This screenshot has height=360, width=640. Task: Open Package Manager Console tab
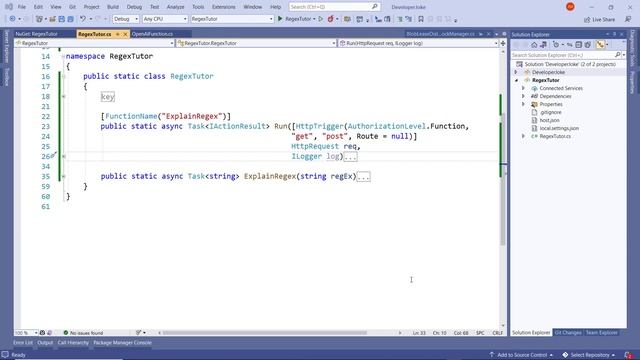pos(122,343)
